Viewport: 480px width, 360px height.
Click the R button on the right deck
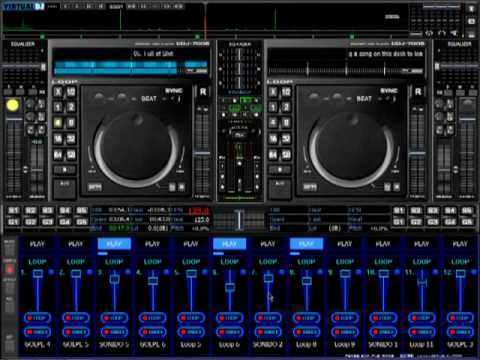(x=418, y=92)
